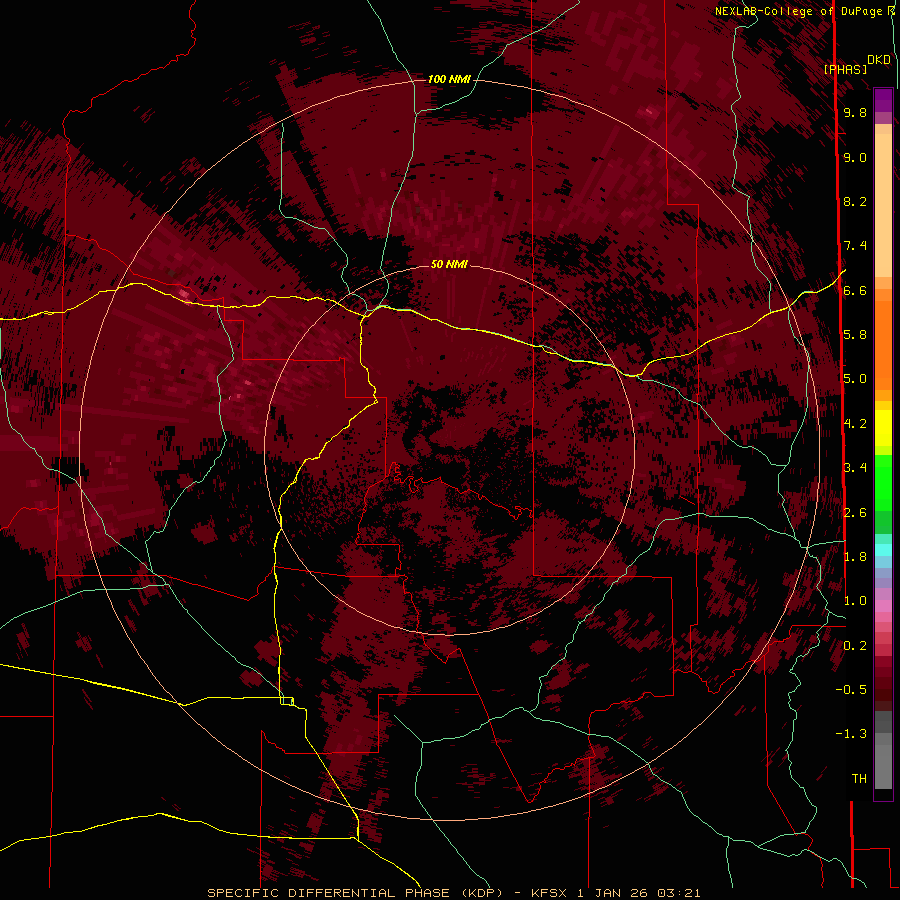The image size is (900, 900).
Task: Click the 1.0 legend value
Action: click(x=855, y=601)
